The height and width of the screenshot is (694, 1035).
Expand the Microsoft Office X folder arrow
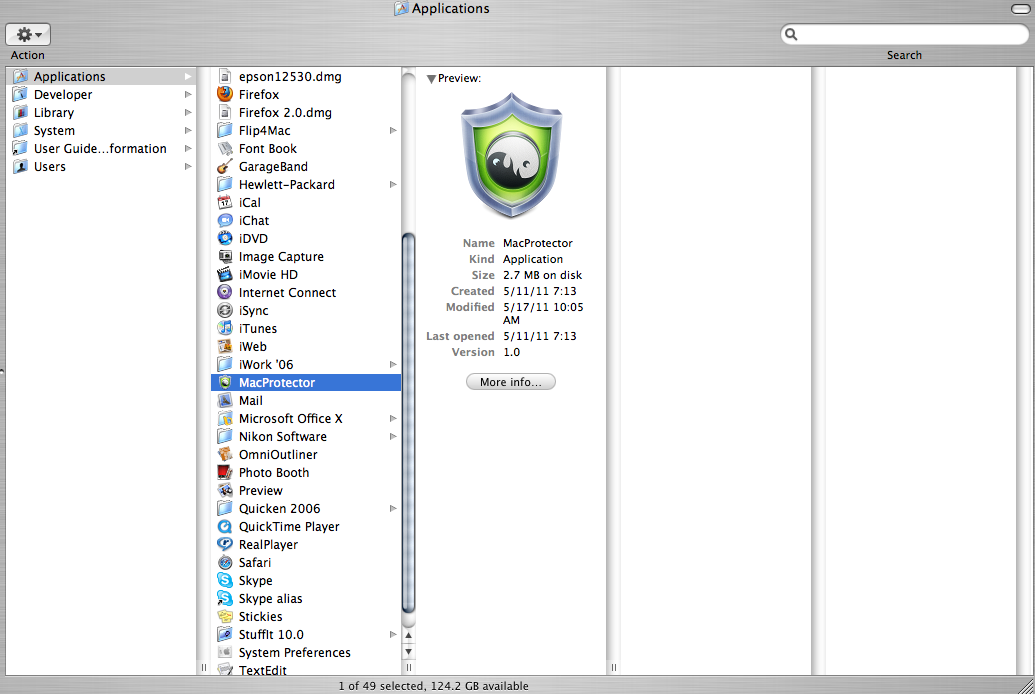(393, 419)
